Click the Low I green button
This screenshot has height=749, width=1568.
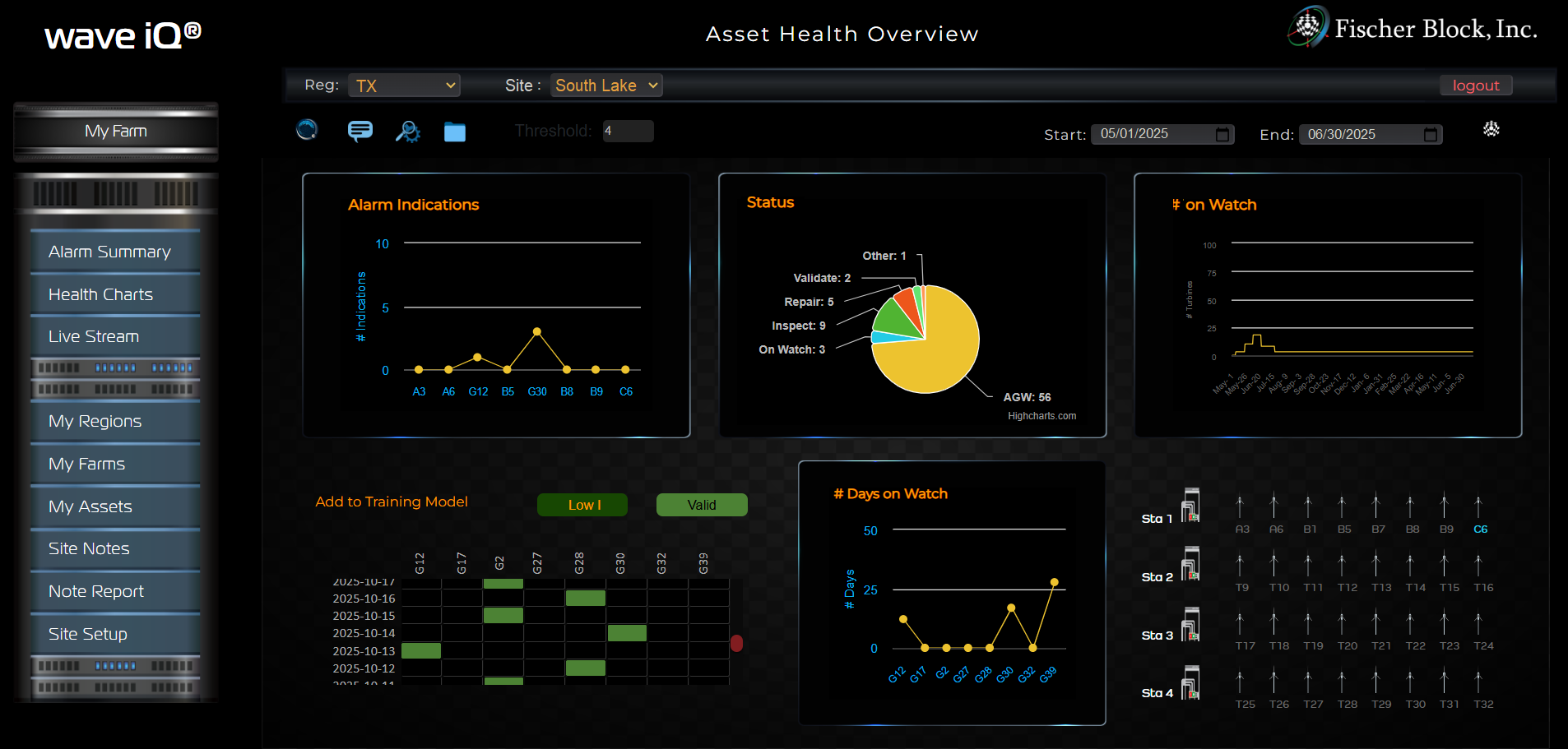(582, 505)
